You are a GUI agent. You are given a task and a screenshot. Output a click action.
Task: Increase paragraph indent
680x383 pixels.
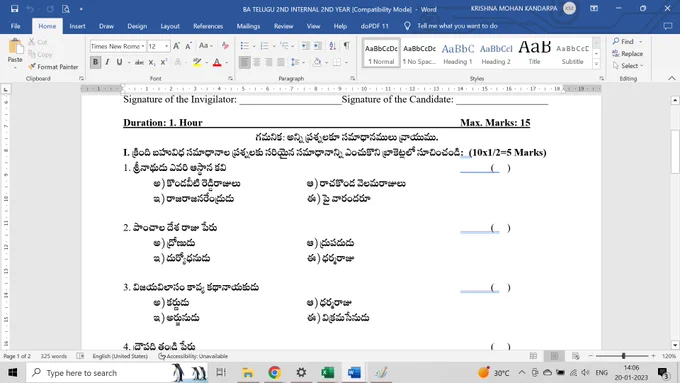317,46
